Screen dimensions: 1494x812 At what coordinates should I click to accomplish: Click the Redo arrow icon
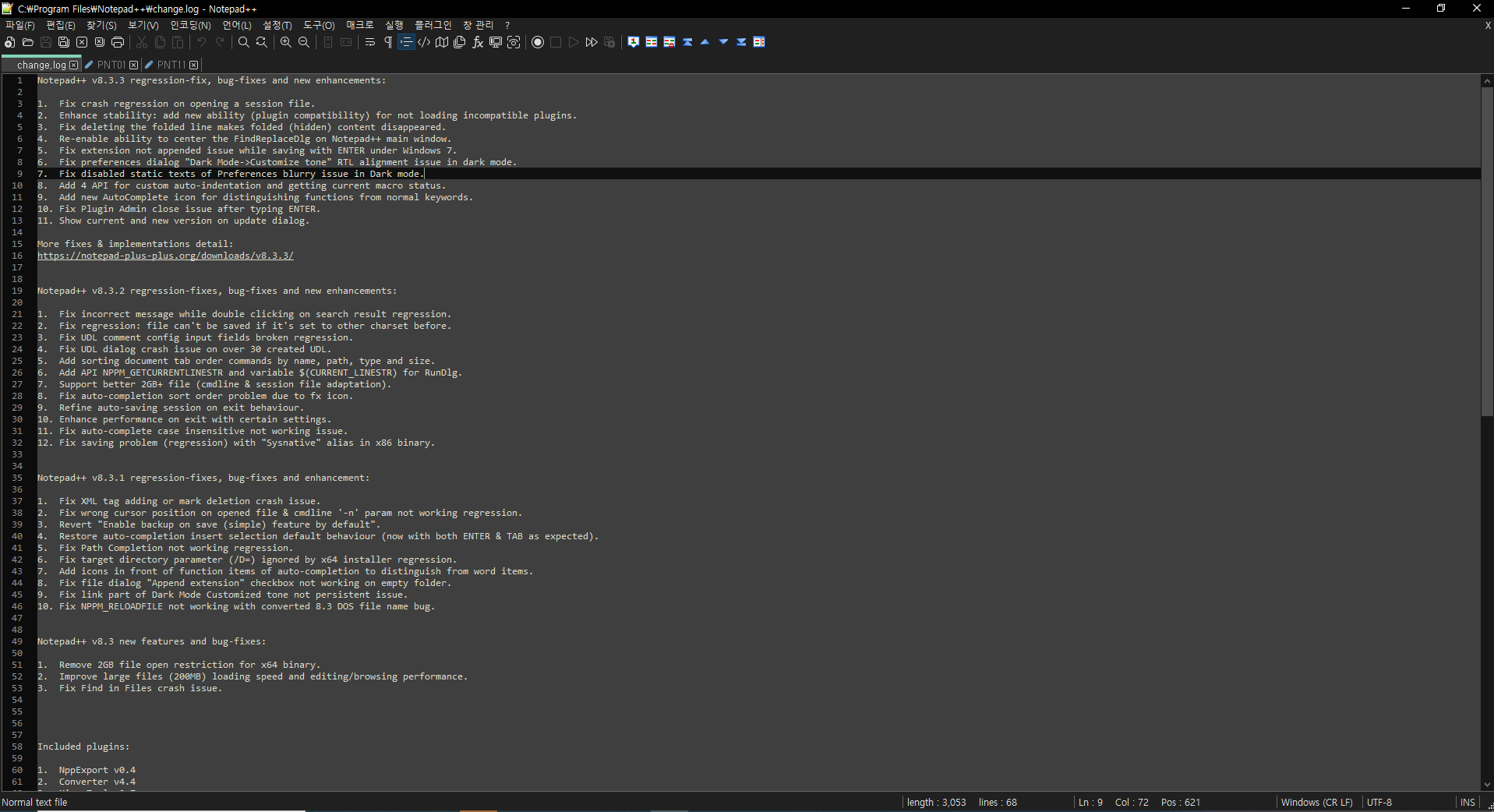(220, 42)
